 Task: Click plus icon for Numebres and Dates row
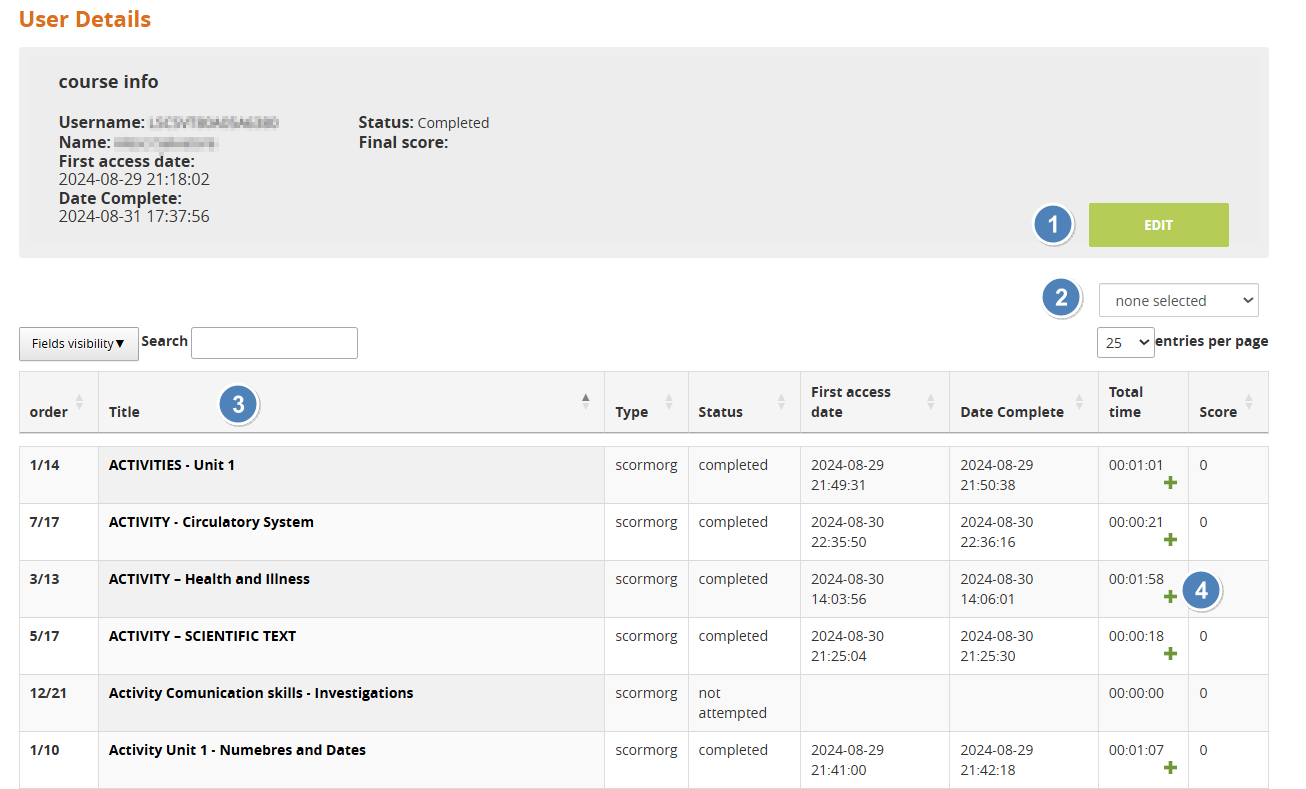[1170, 768]
